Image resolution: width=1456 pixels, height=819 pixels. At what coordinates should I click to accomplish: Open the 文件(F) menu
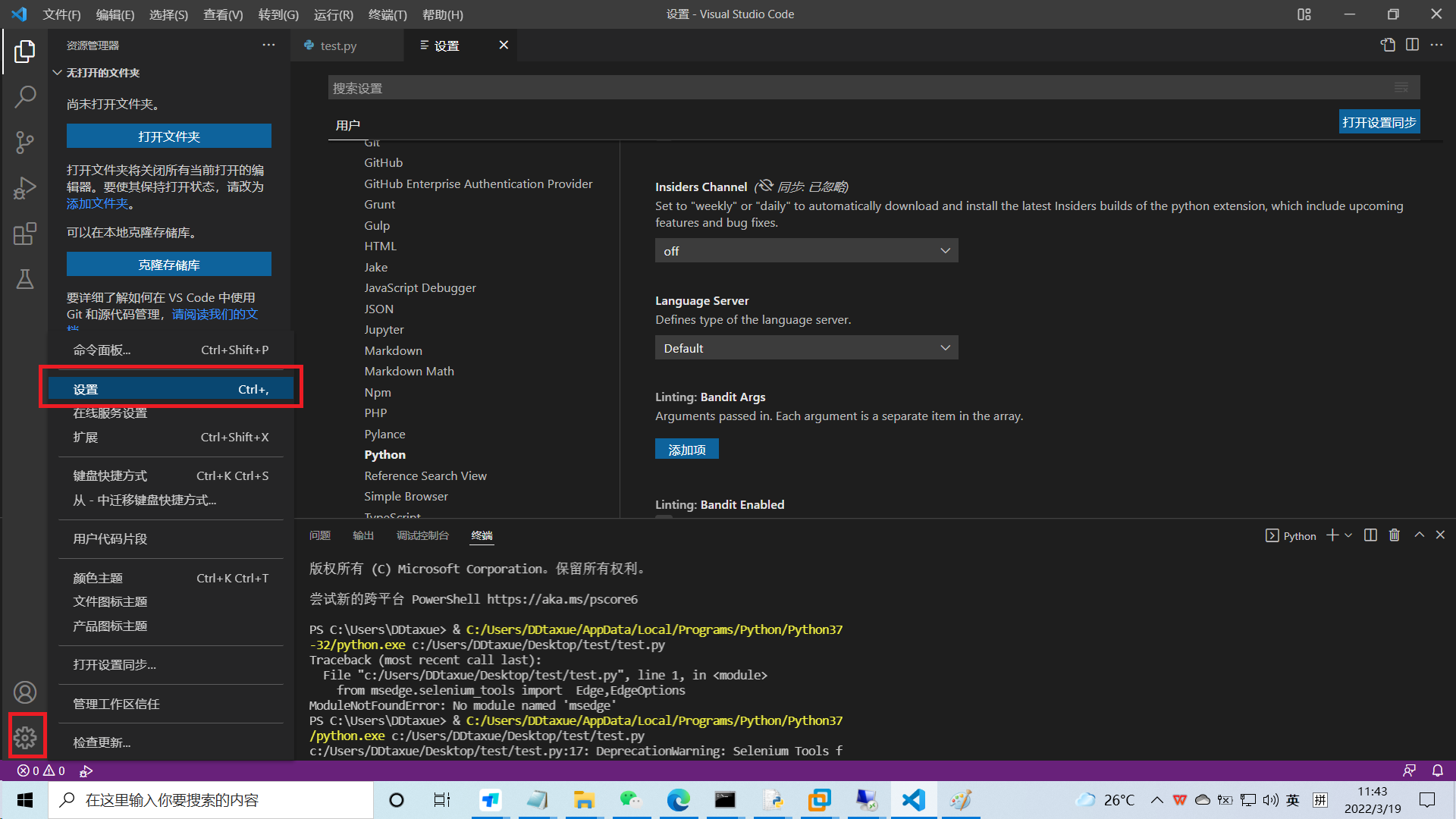click(61, 14)
